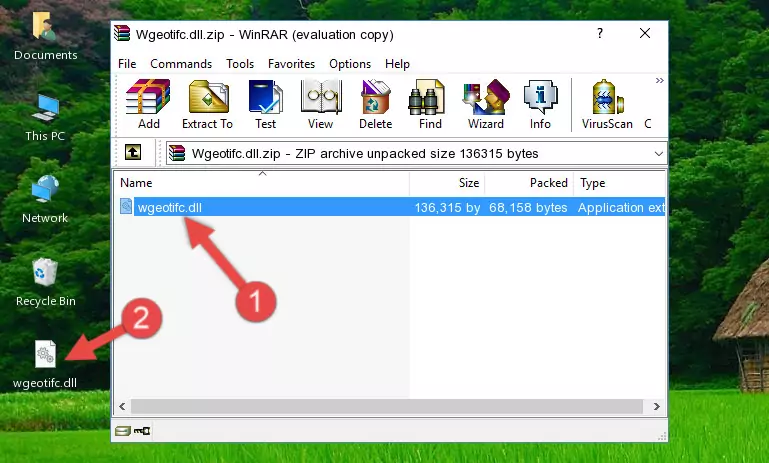Open the archive path dropdown

coord(659,154)
